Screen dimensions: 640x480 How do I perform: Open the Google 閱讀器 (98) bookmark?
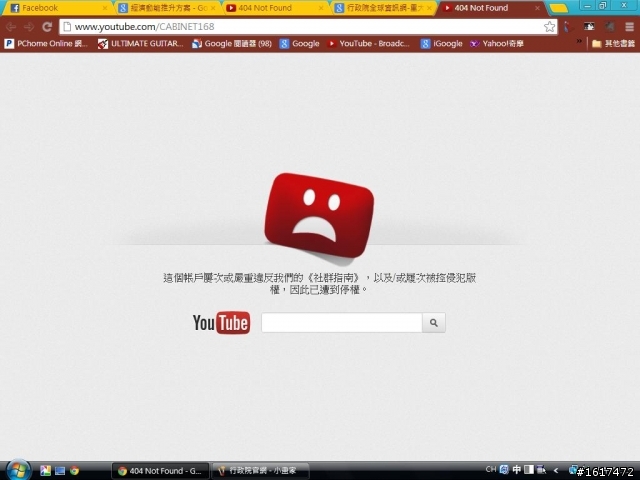[x=232, y=44]
